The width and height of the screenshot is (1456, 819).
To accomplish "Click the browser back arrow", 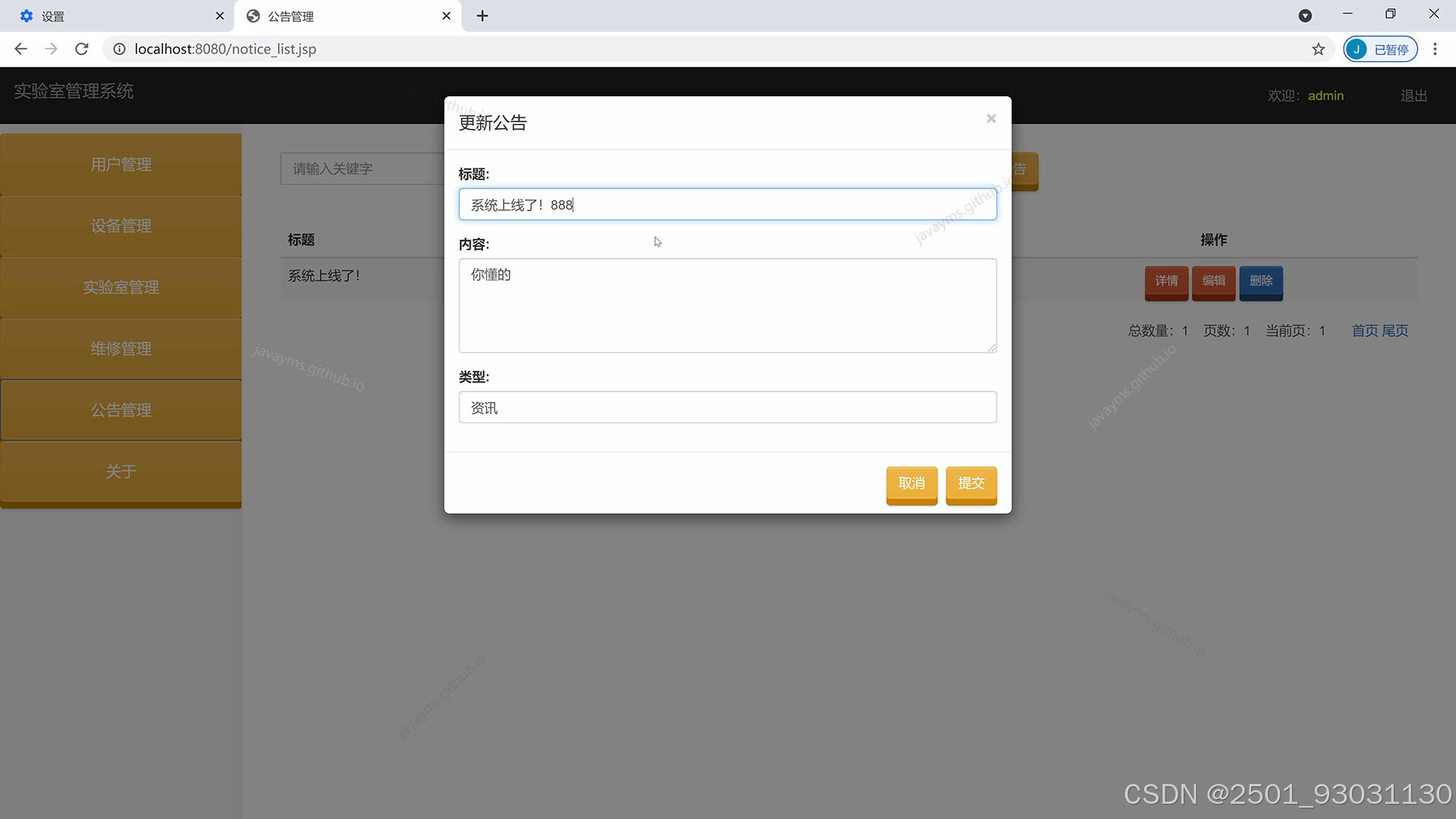I will click(x=20, y=49).
